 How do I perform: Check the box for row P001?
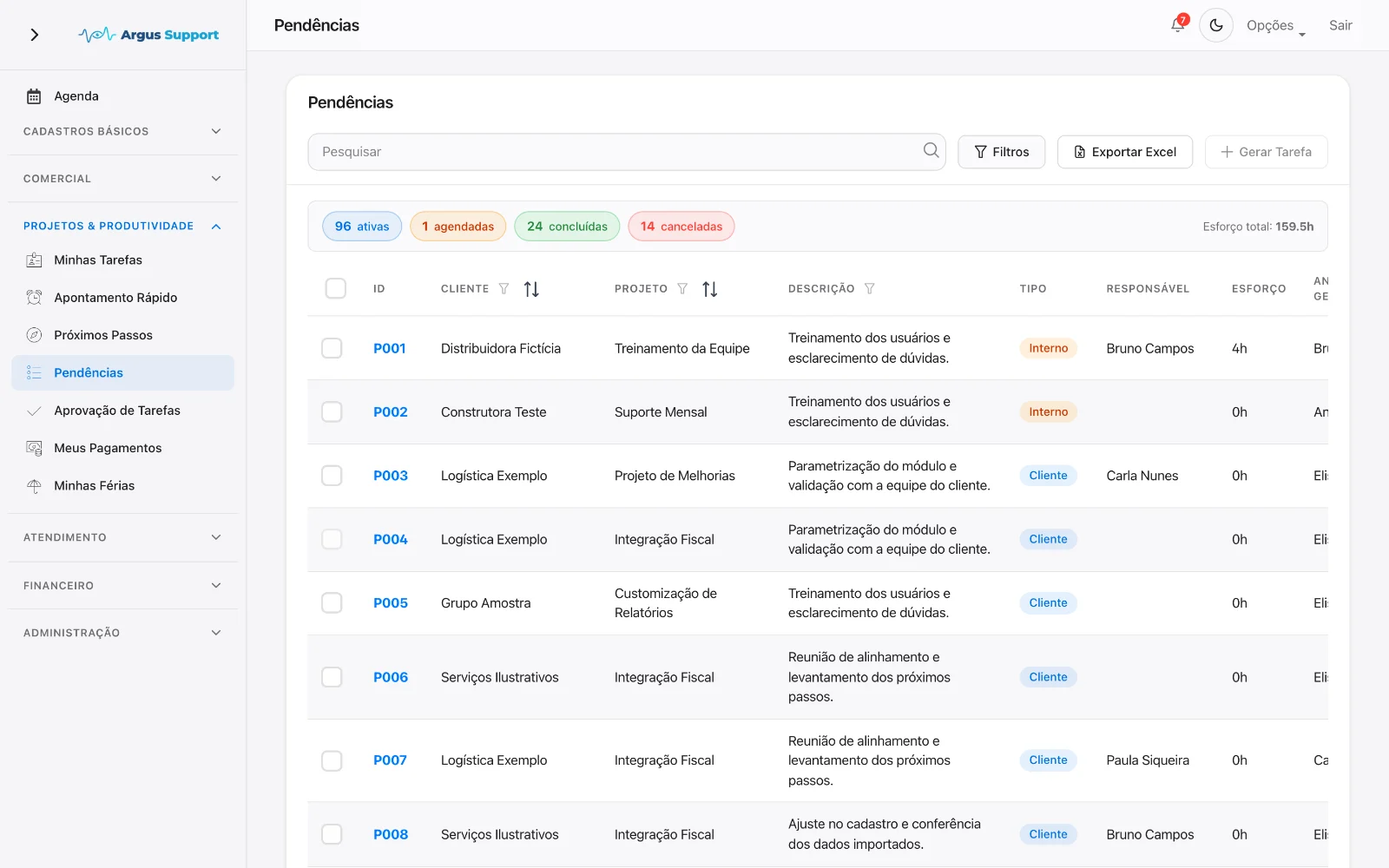[x=332, y=348]
